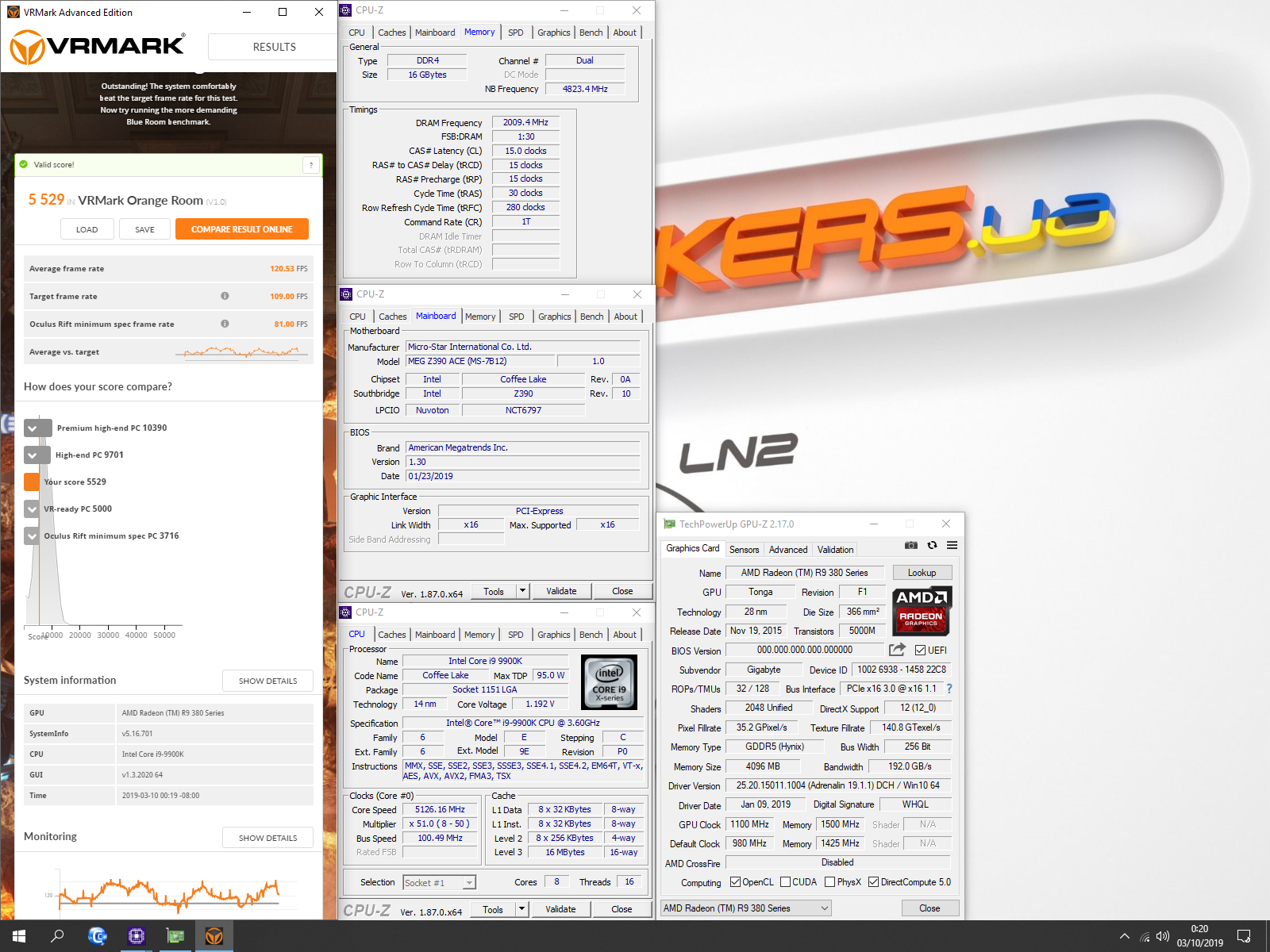Open the network tray icon
Image resolution: width=1270 pixels, height=952 pixels.
[1145, 936]
